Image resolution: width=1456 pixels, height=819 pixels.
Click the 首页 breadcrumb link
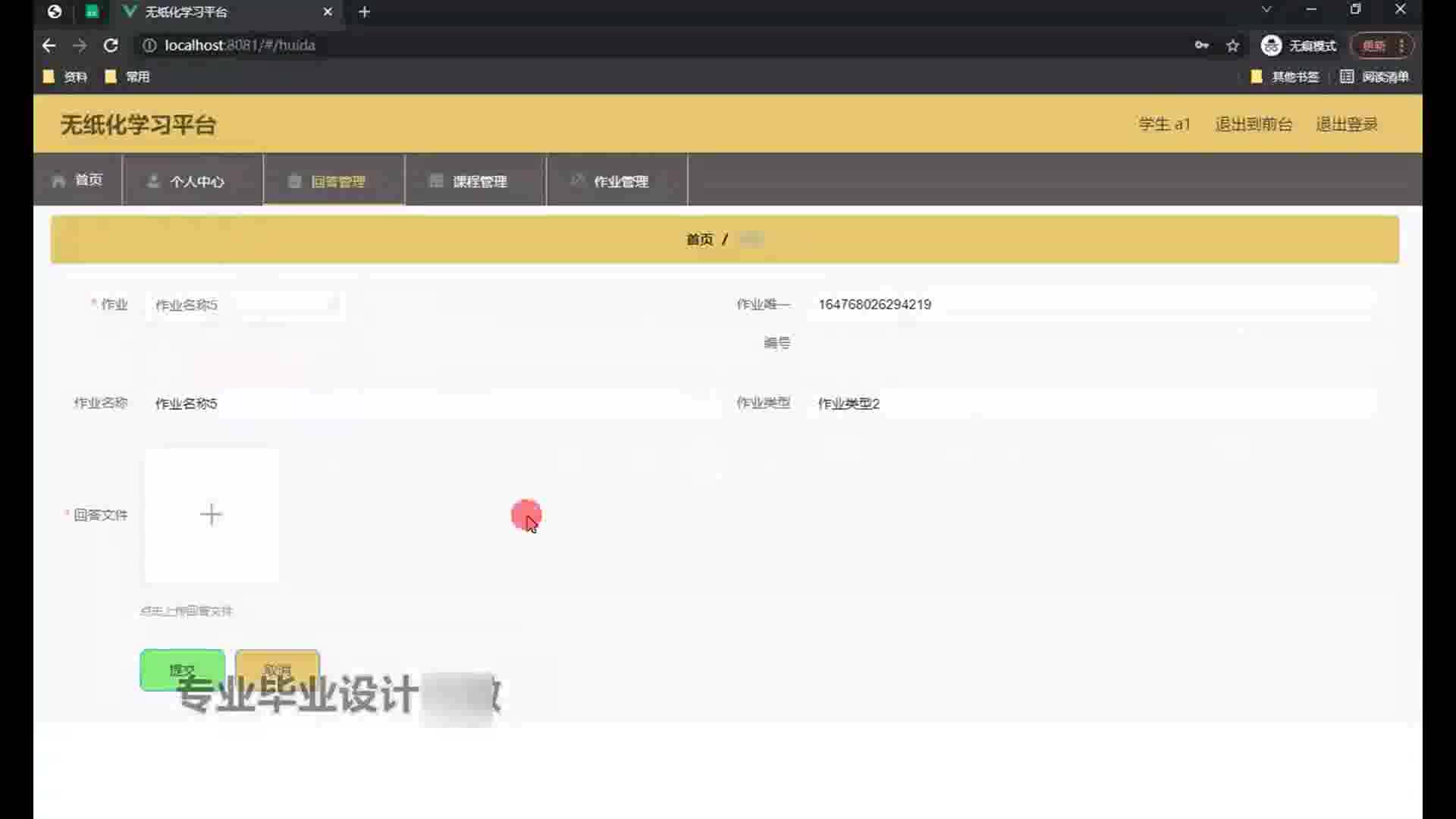(x=699, y=240)
